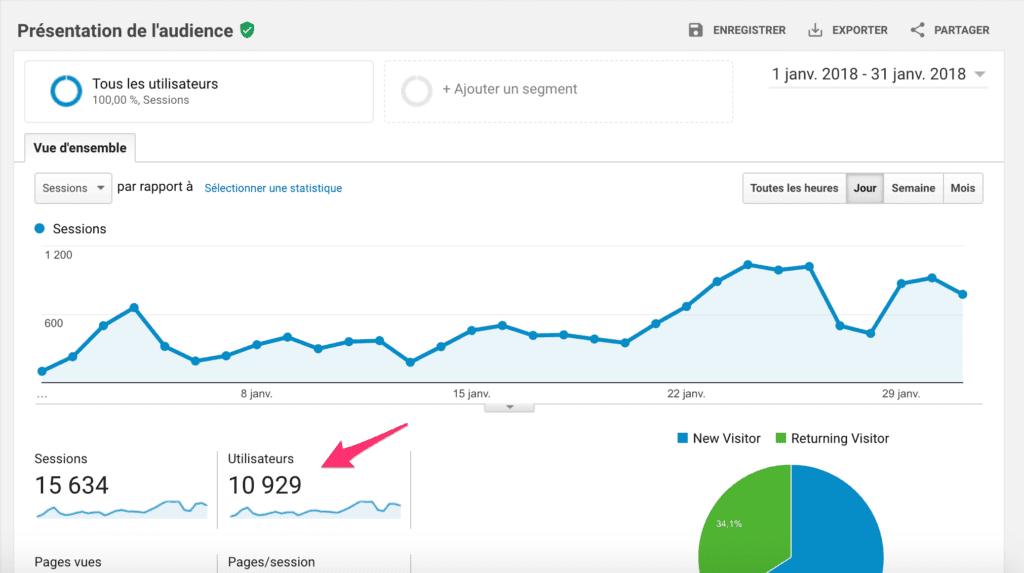Click the Sessions 15 634 sparkline
The image size is (1024, 573).
click(x=121, y=509)
